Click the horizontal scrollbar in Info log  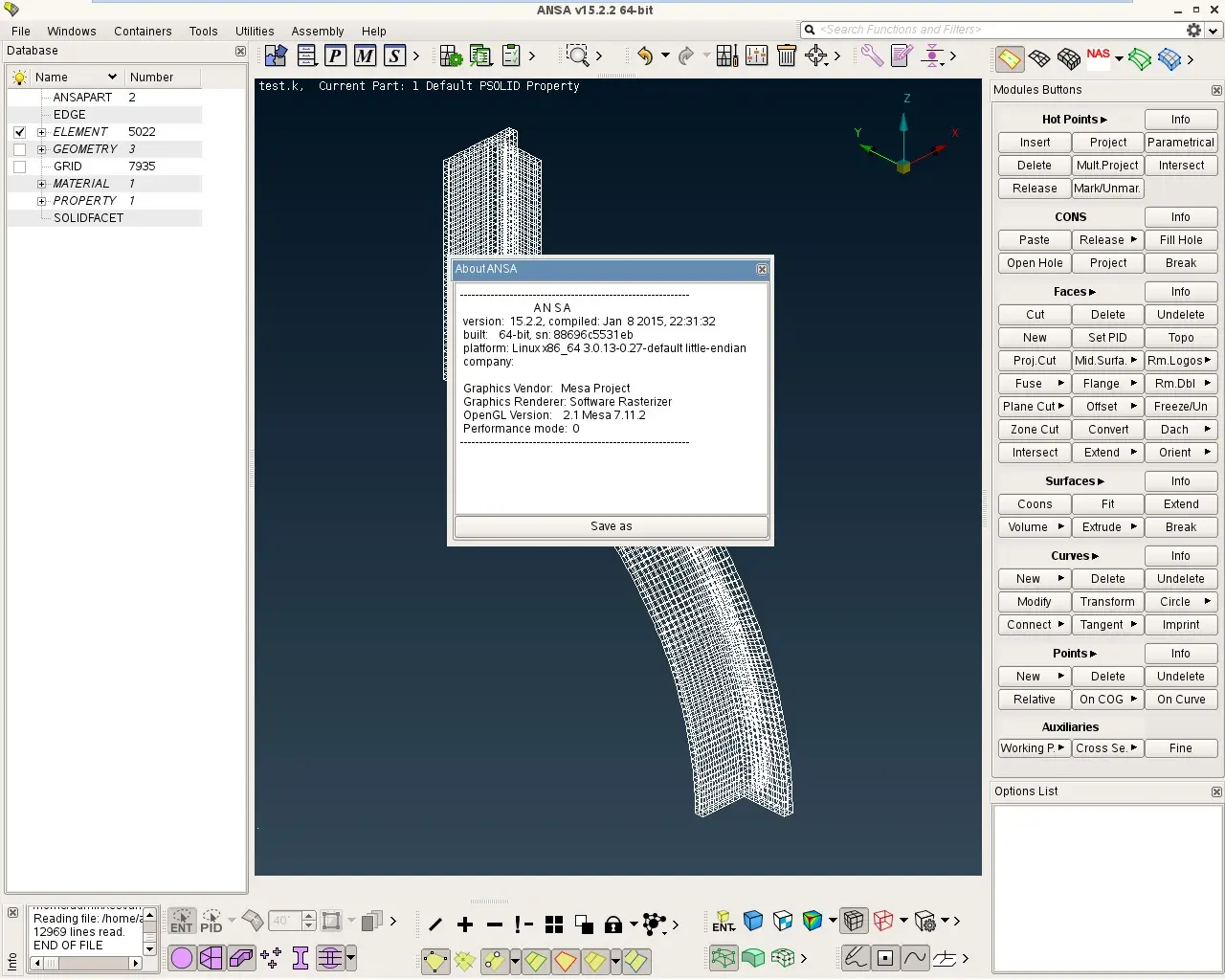point(86,964)
